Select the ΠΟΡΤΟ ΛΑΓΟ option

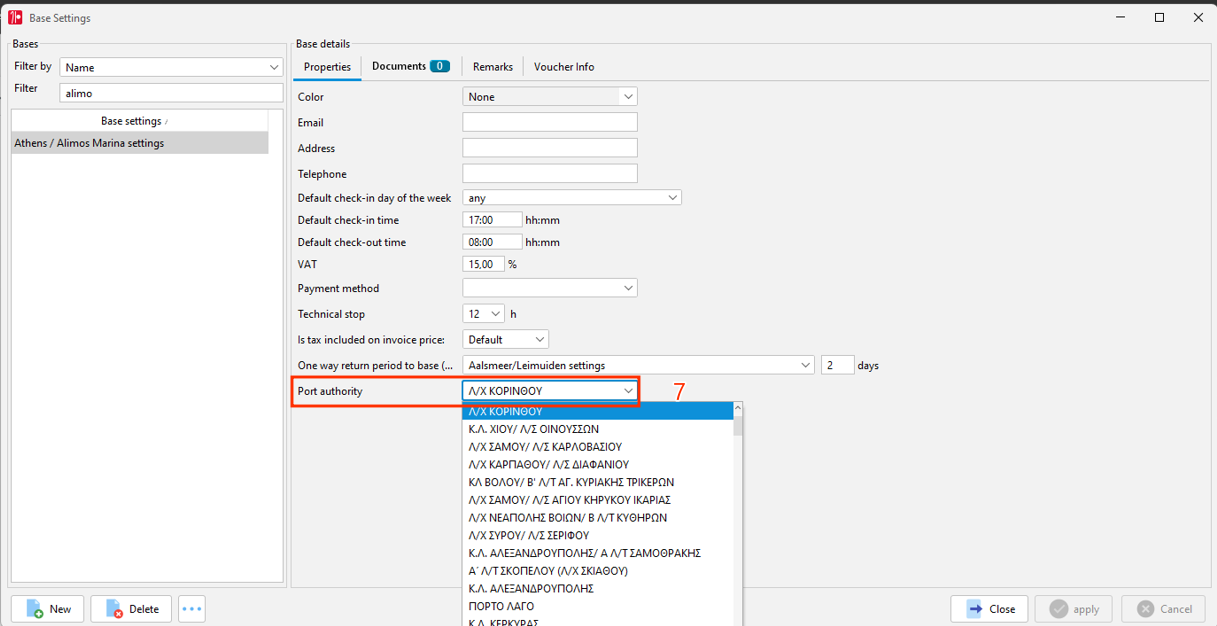598,607
